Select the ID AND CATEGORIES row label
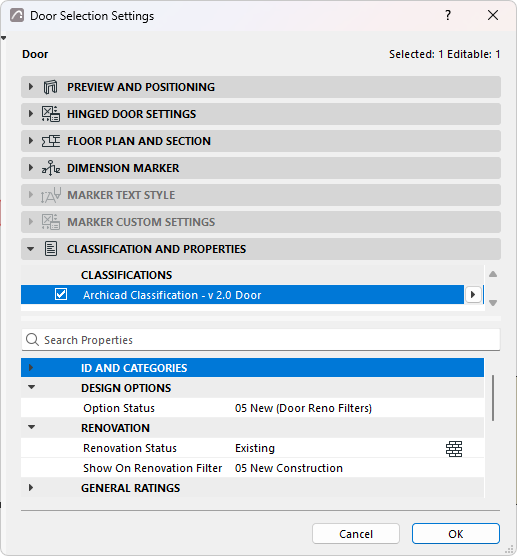 pos(134,368)
